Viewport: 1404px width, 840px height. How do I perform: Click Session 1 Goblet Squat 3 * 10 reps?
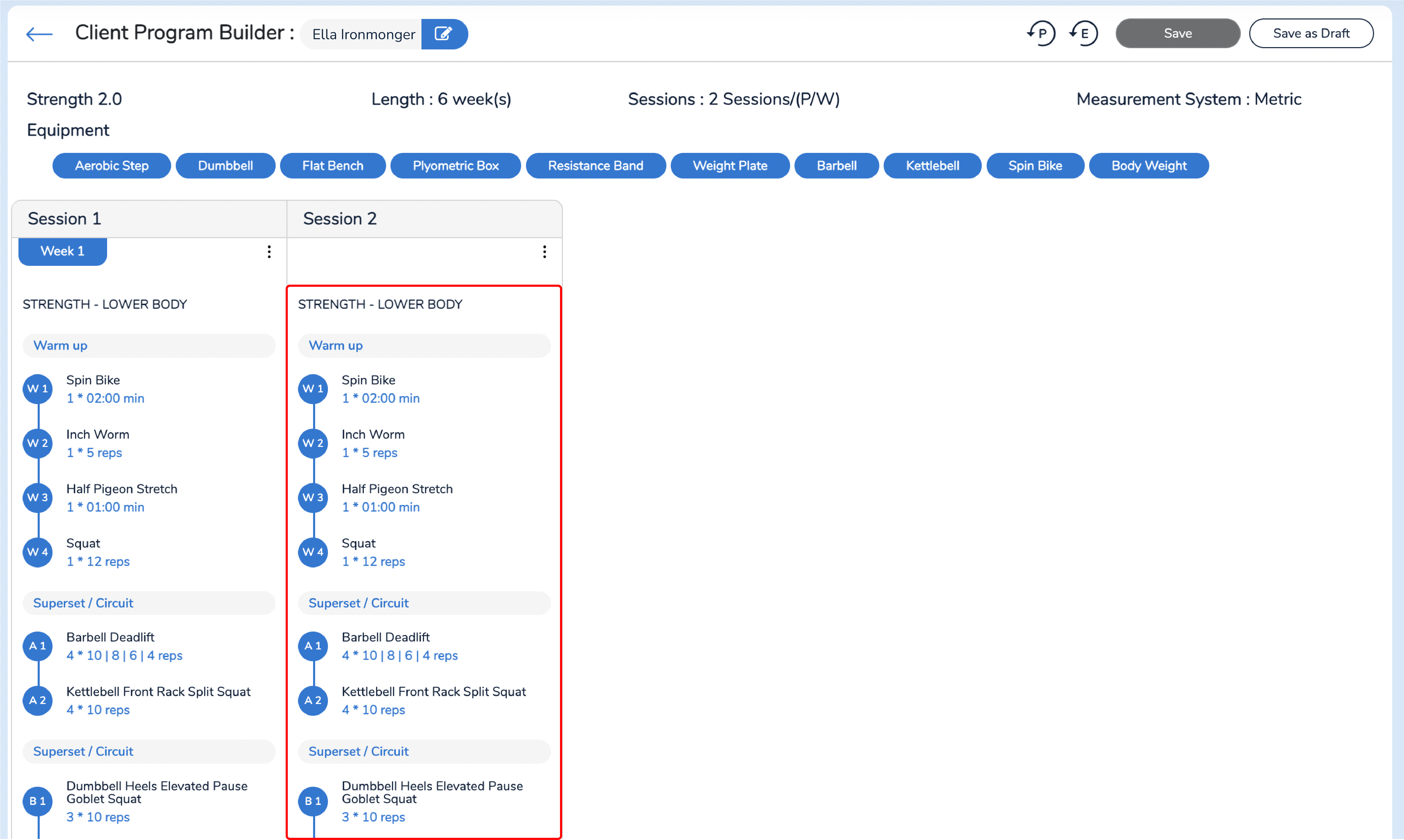[x=98, y=817]
